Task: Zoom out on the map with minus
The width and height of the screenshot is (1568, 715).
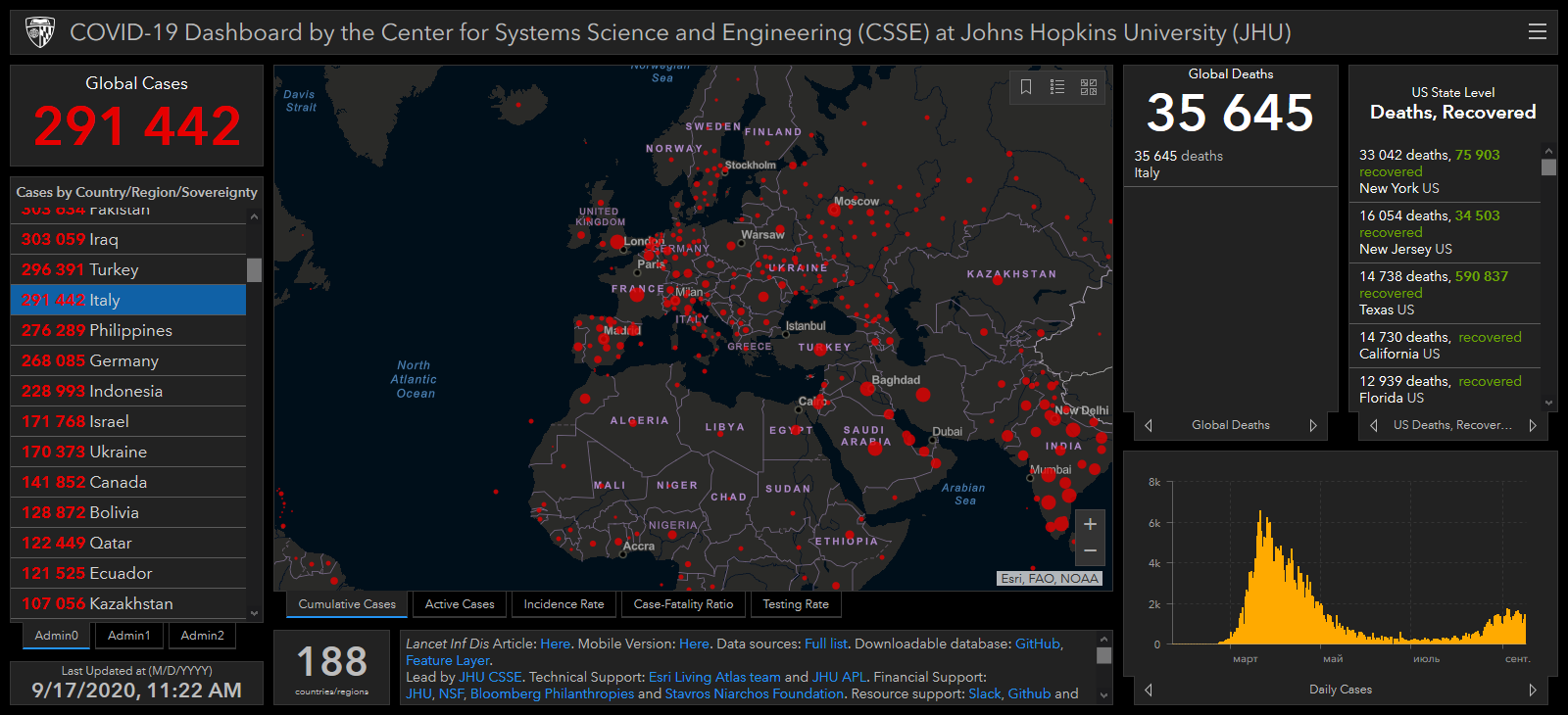Action: tap(1090, 551)
